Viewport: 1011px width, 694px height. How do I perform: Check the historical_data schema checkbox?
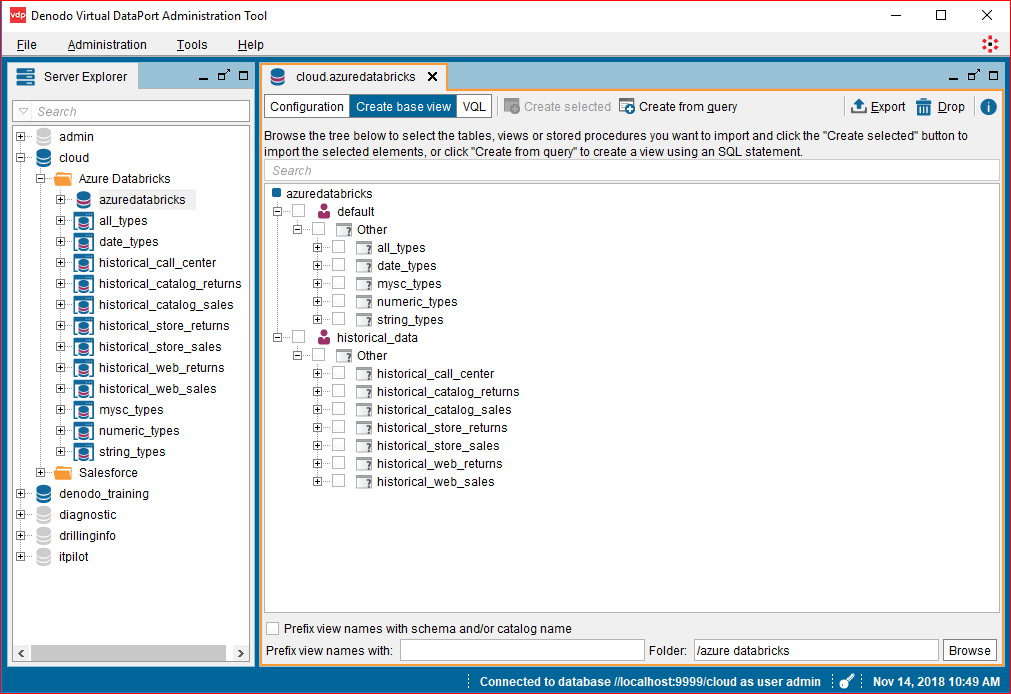point(299,337)
